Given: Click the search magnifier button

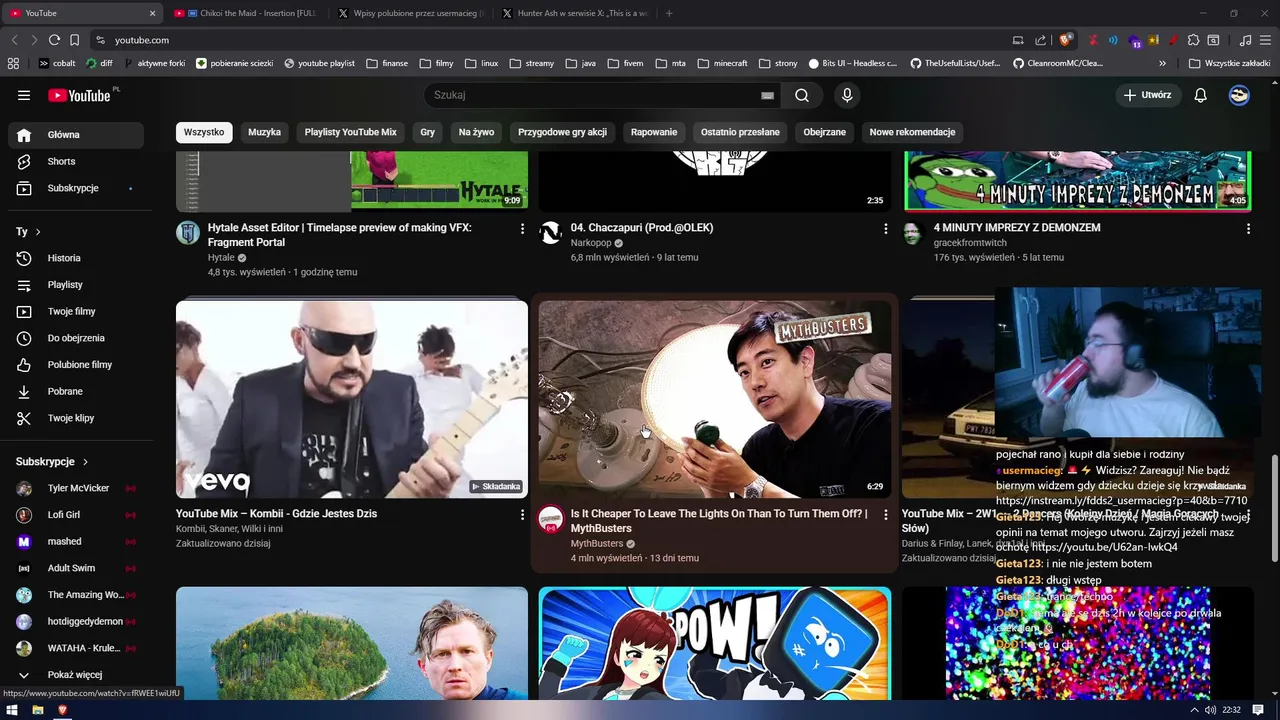Looking at the screenshot, I should point(802,95).
